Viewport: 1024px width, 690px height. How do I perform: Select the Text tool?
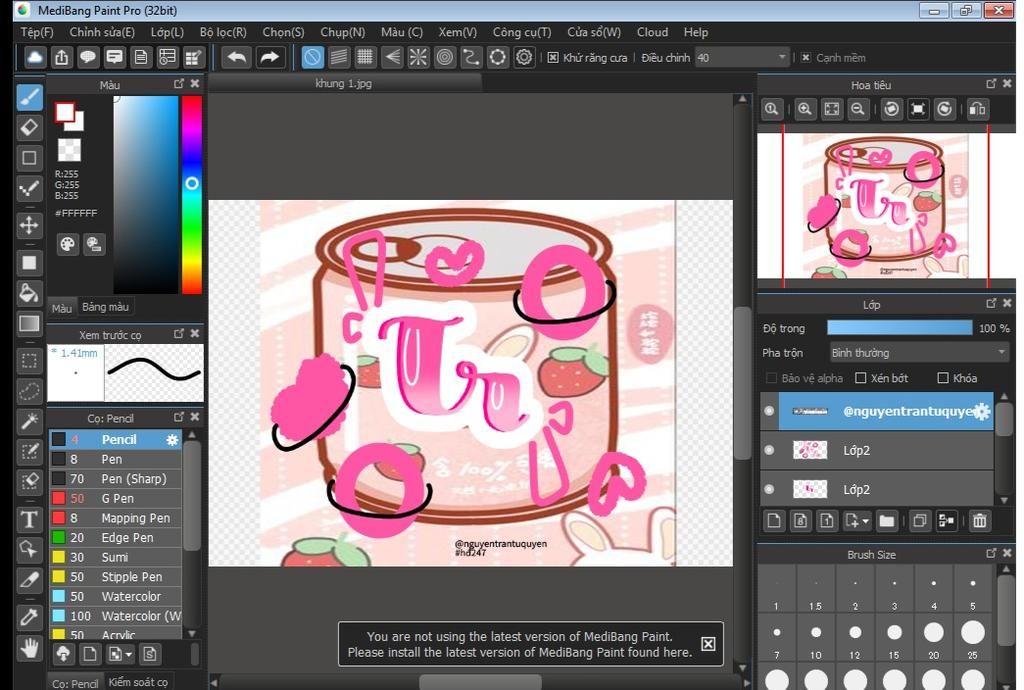[x=29, y=520]
